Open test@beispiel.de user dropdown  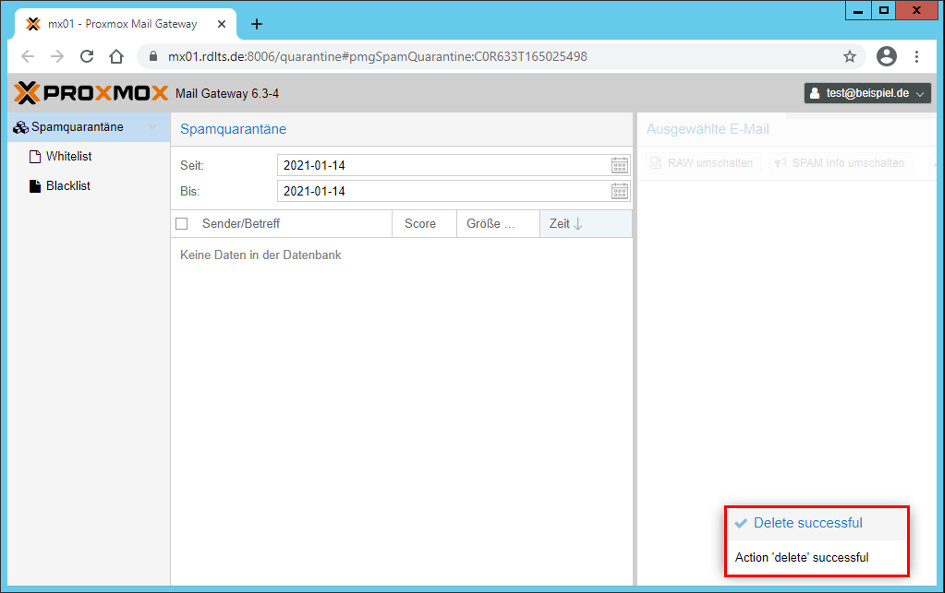pos(867,93)
